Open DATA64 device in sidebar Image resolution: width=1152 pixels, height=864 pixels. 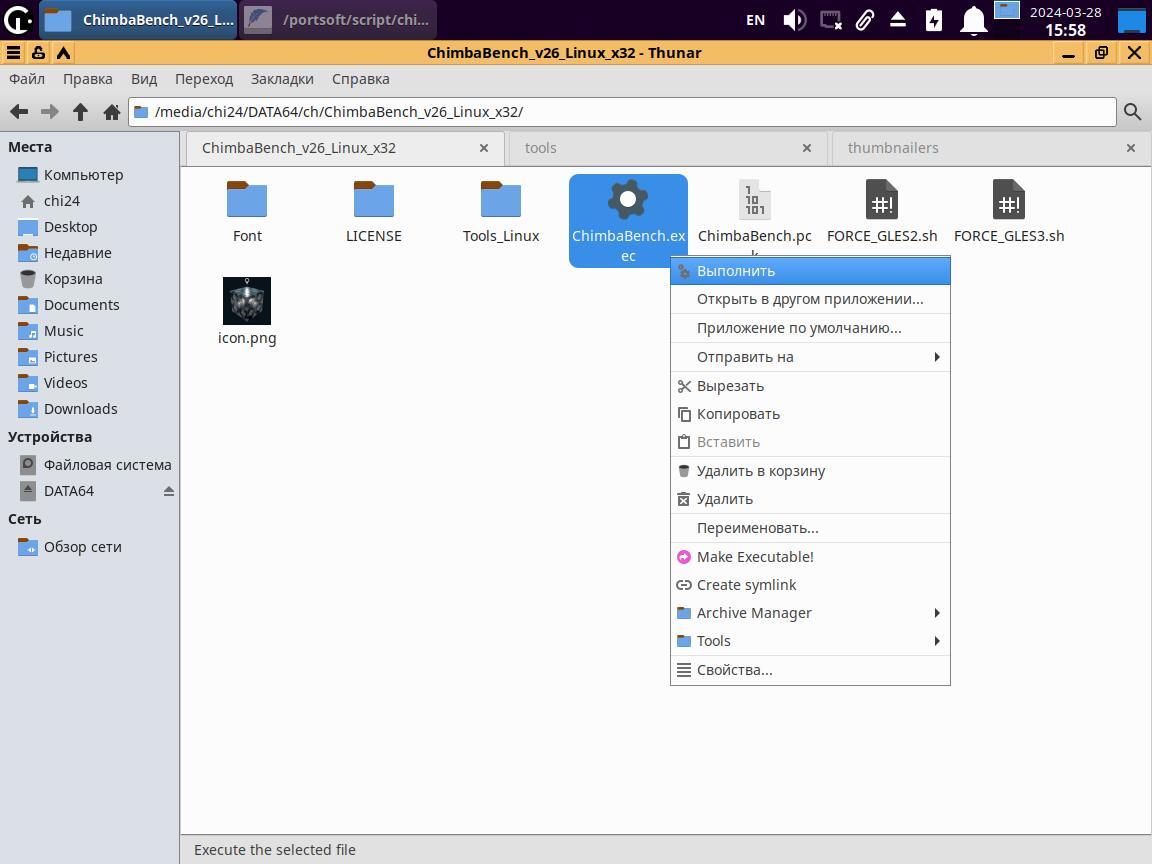click(68, 491)
